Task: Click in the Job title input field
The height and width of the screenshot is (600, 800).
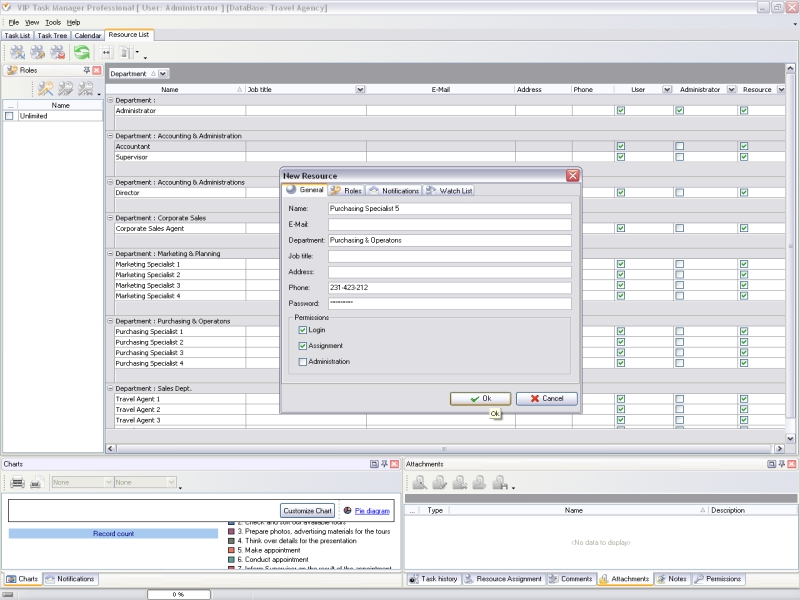Action: pyautogui.click(x=449, y=256)
